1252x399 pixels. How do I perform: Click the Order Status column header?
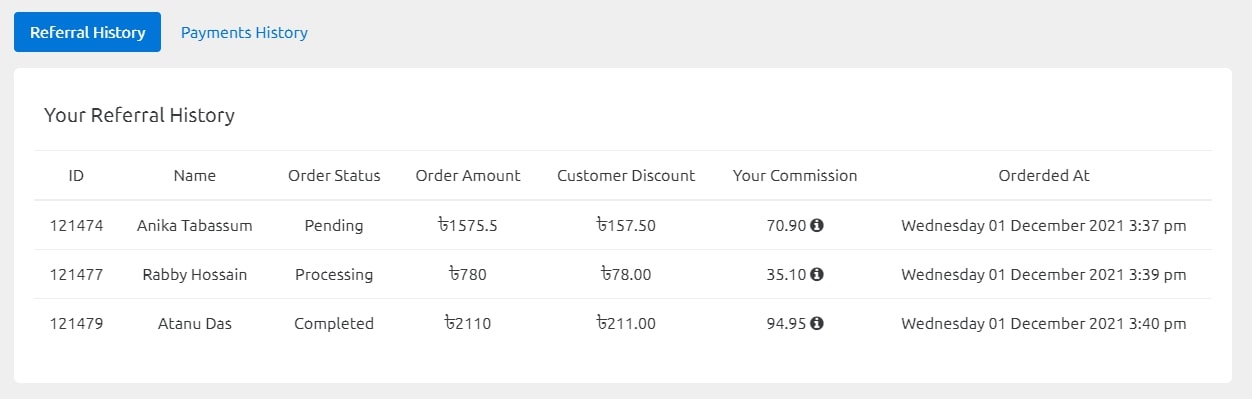[334, 175]
